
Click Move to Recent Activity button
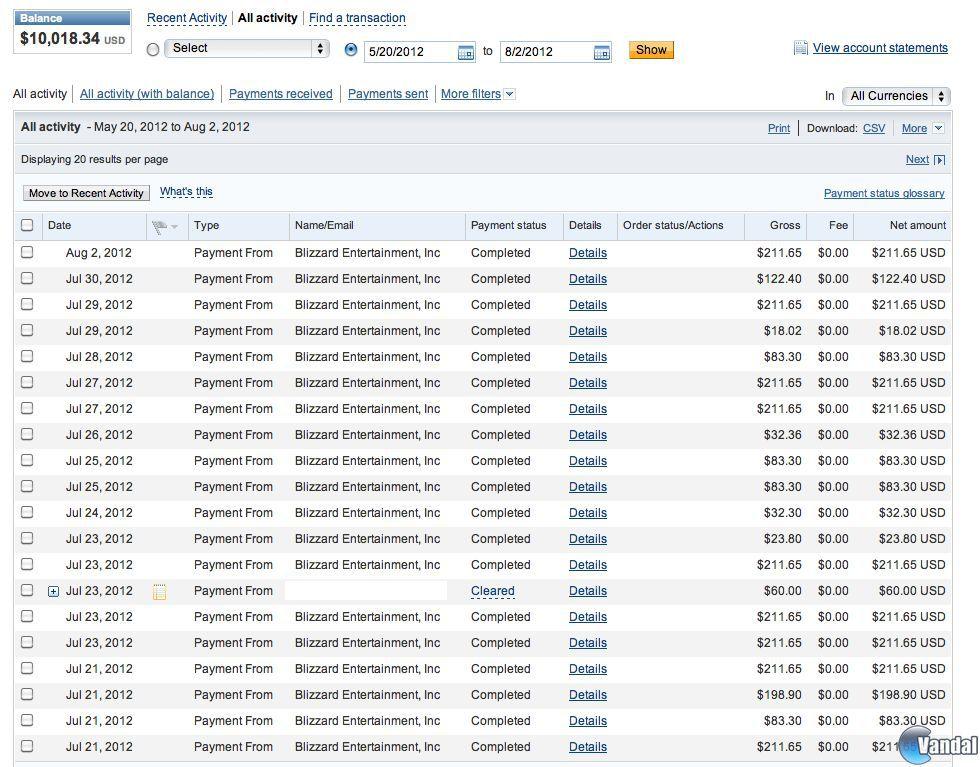click(86, 193)
